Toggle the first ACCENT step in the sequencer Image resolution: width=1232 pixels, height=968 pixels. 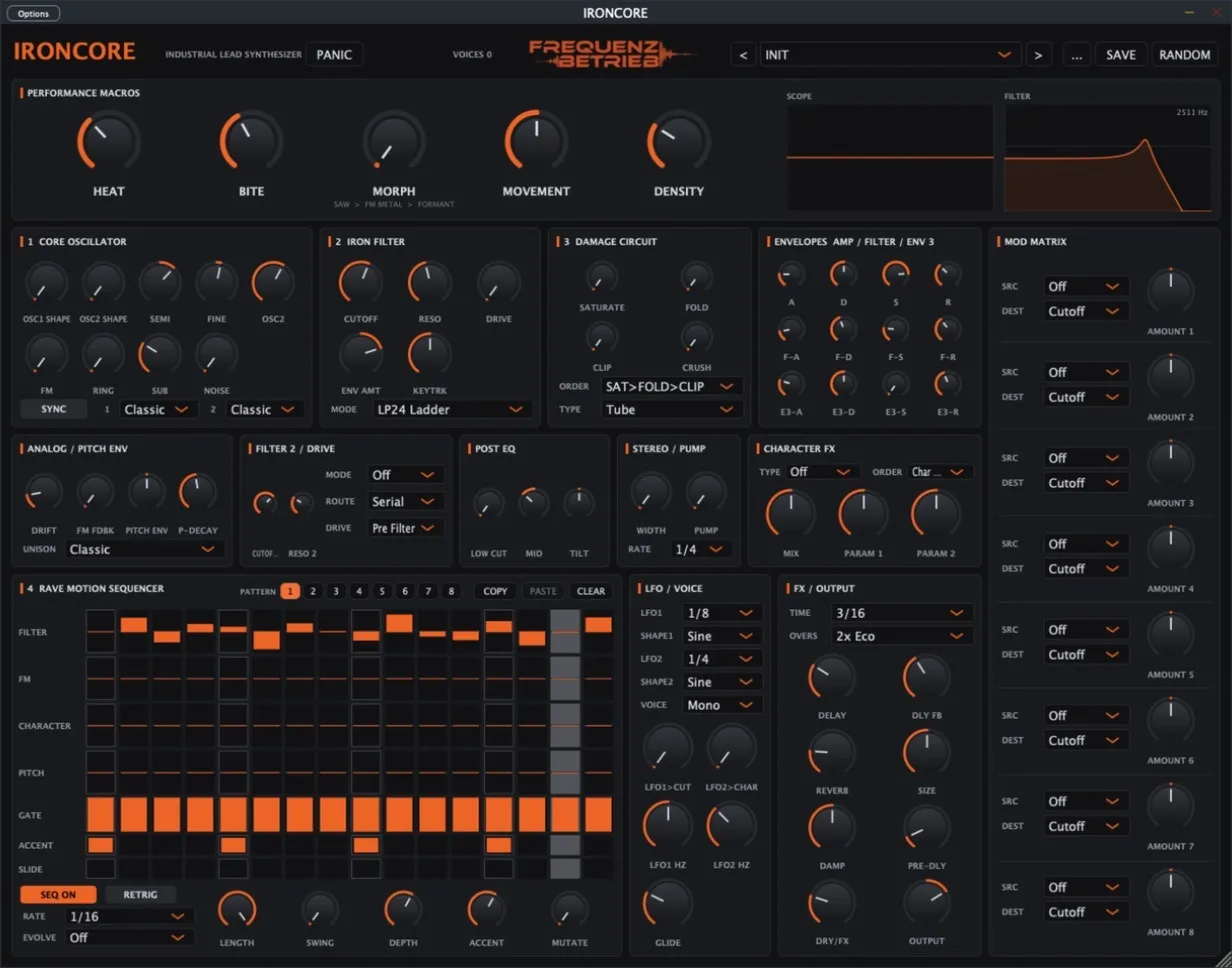click(x=100, y=845)
